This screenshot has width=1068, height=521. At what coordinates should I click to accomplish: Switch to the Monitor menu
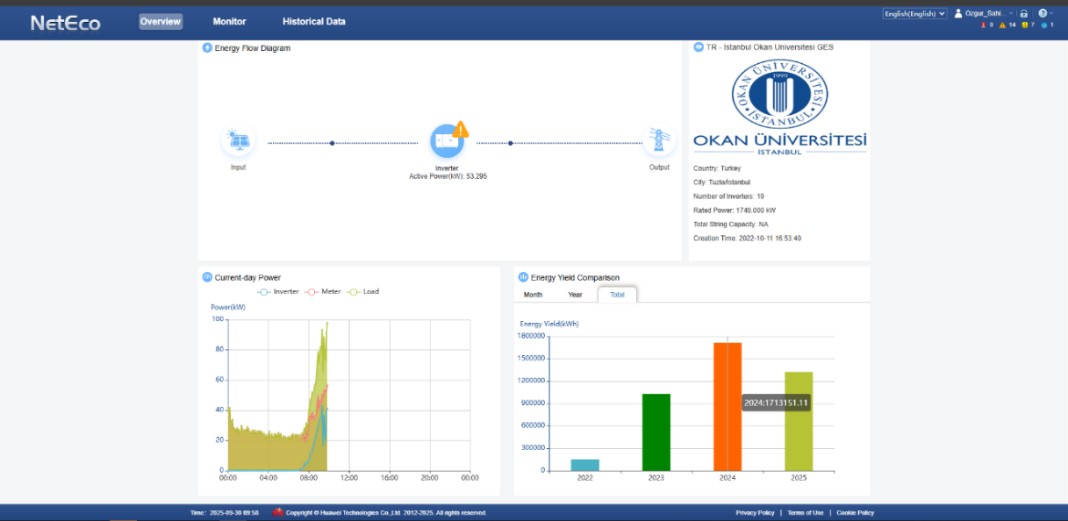tap(230, 22)
